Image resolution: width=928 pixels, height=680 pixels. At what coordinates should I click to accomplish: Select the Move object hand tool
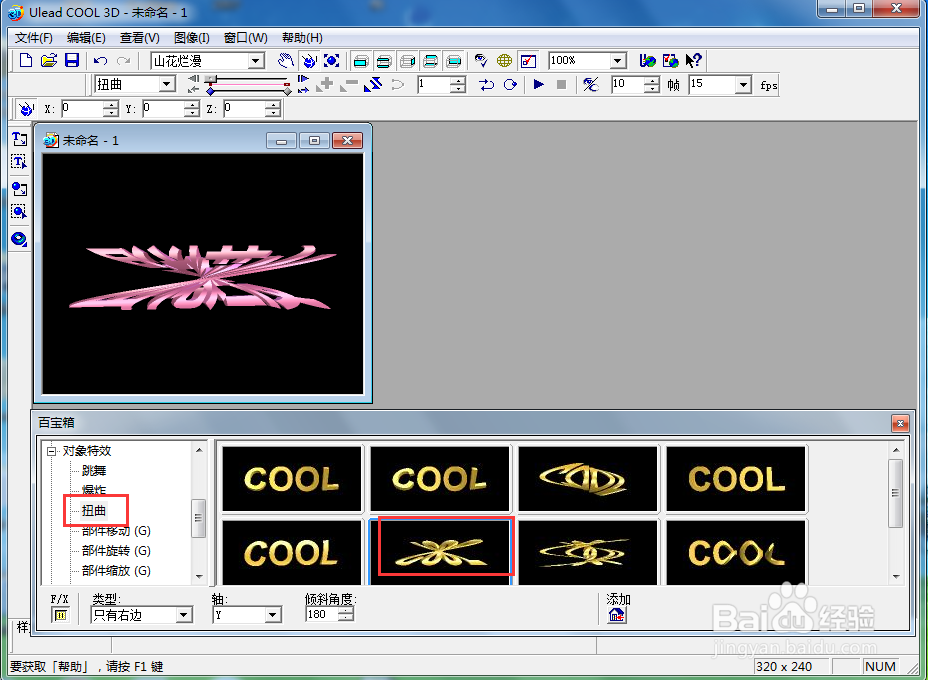pyautogui.click(x=286, y=60)
